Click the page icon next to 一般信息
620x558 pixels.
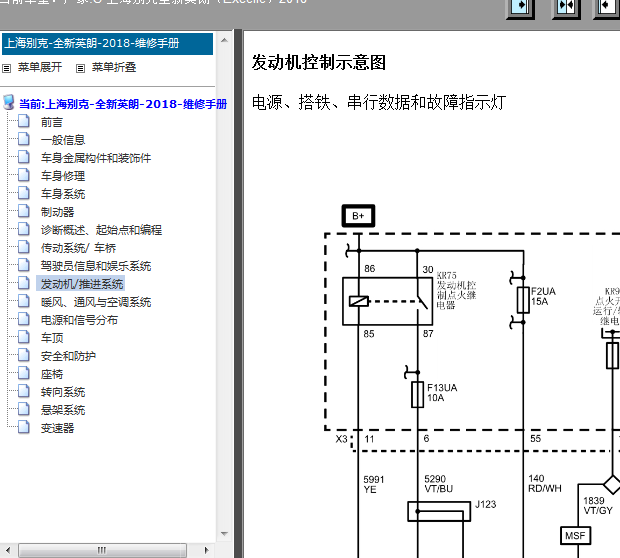tap(24, 138)
